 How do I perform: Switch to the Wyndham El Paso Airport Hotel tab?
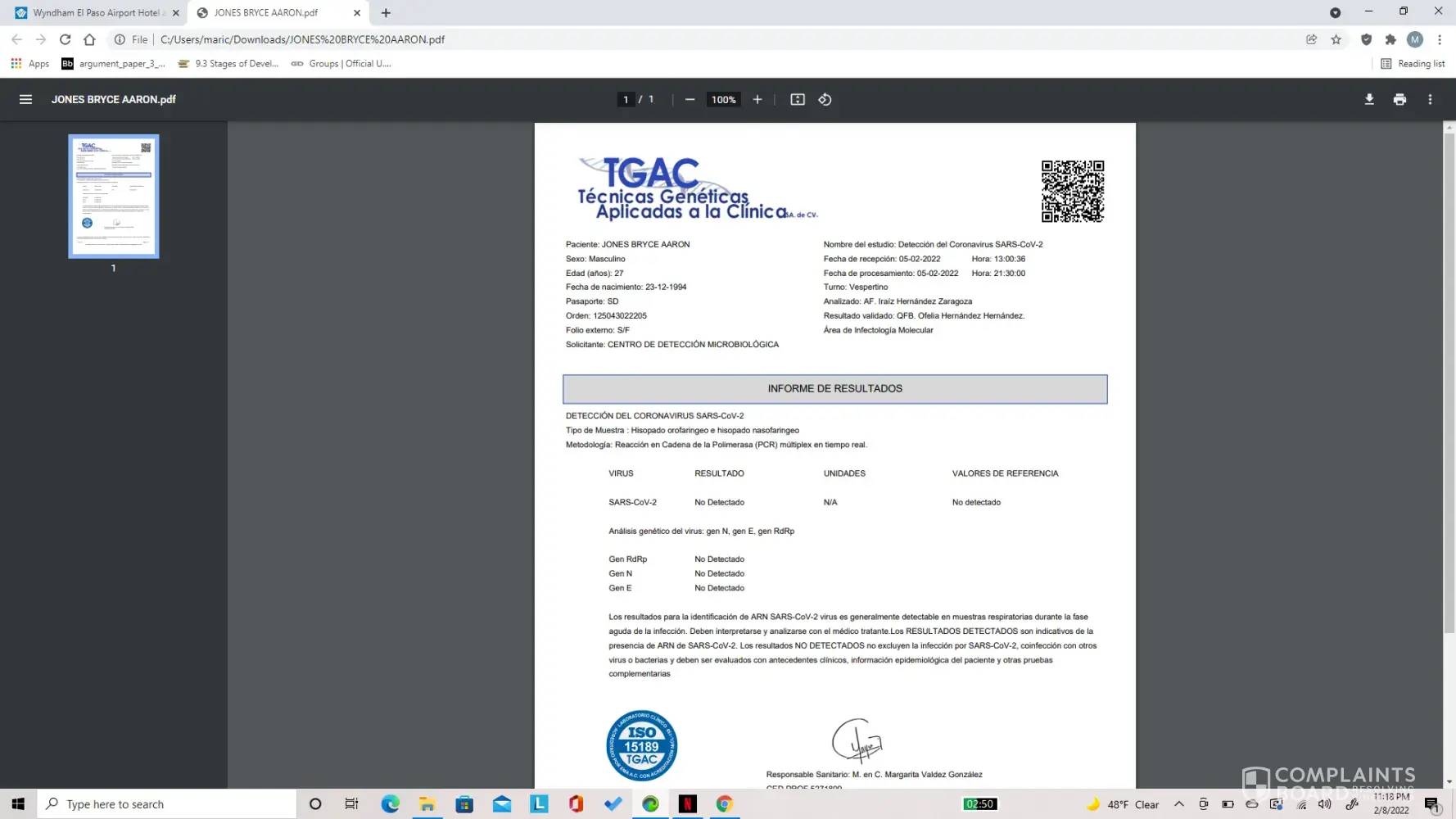(96, 13)
